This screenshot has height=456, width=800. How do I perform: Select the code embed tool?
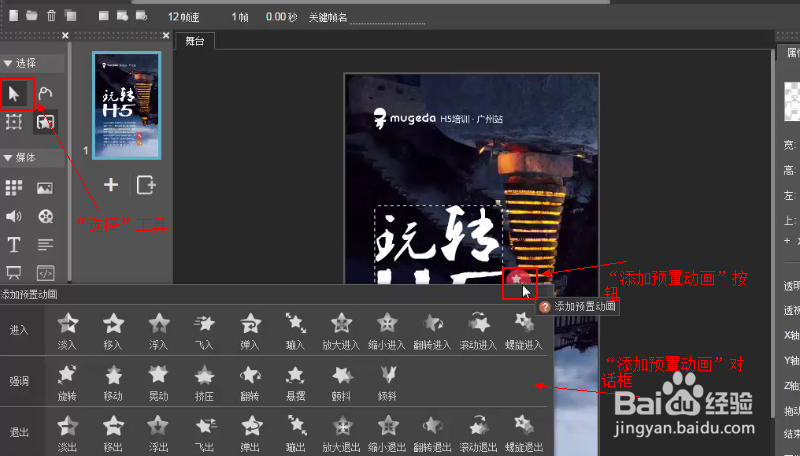tap(45, 273)
